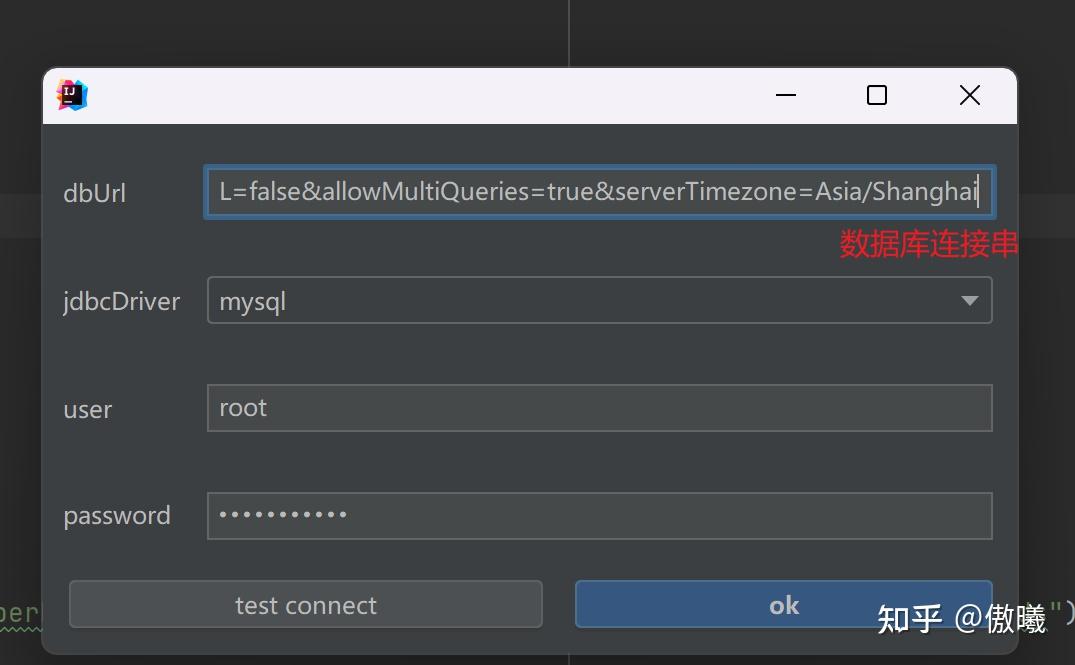Click the IntelliJ IDEA logo in the title bar
Screen dimensions: 1075x665
click(x=70, y=94)
